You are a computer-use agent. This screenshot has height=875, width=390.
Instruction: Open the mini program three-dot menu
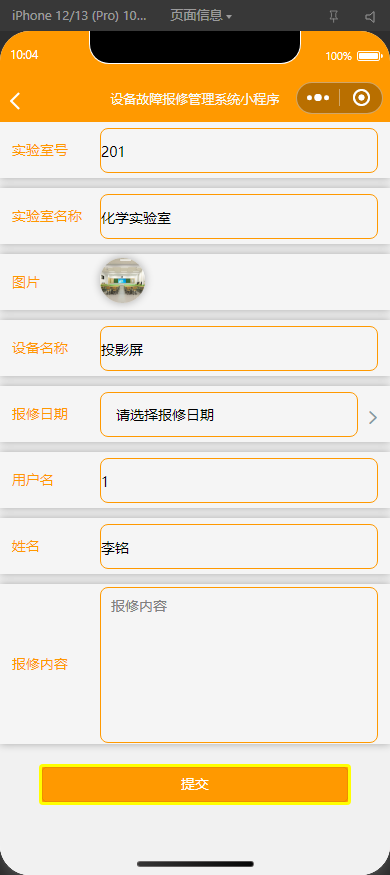point(318,98)
